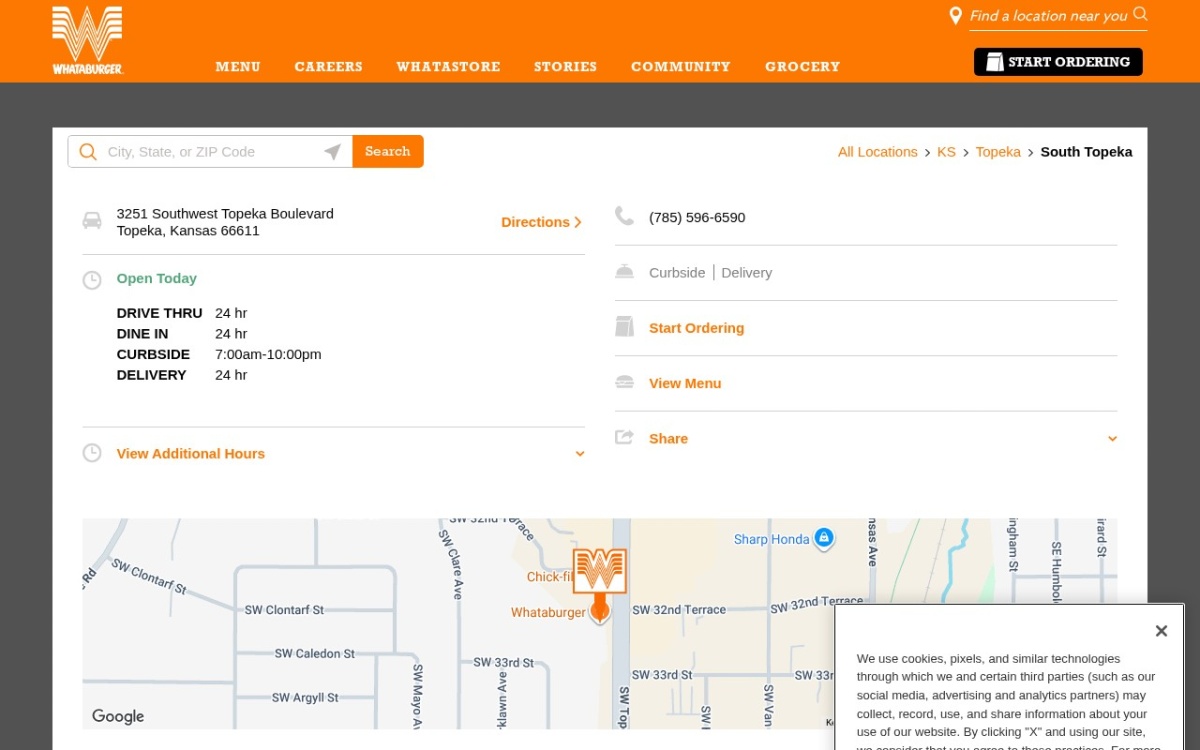This screenshot has width=1200, height=750.
Task: Click the Start Ordering link in details
Action: click(696, 328)
